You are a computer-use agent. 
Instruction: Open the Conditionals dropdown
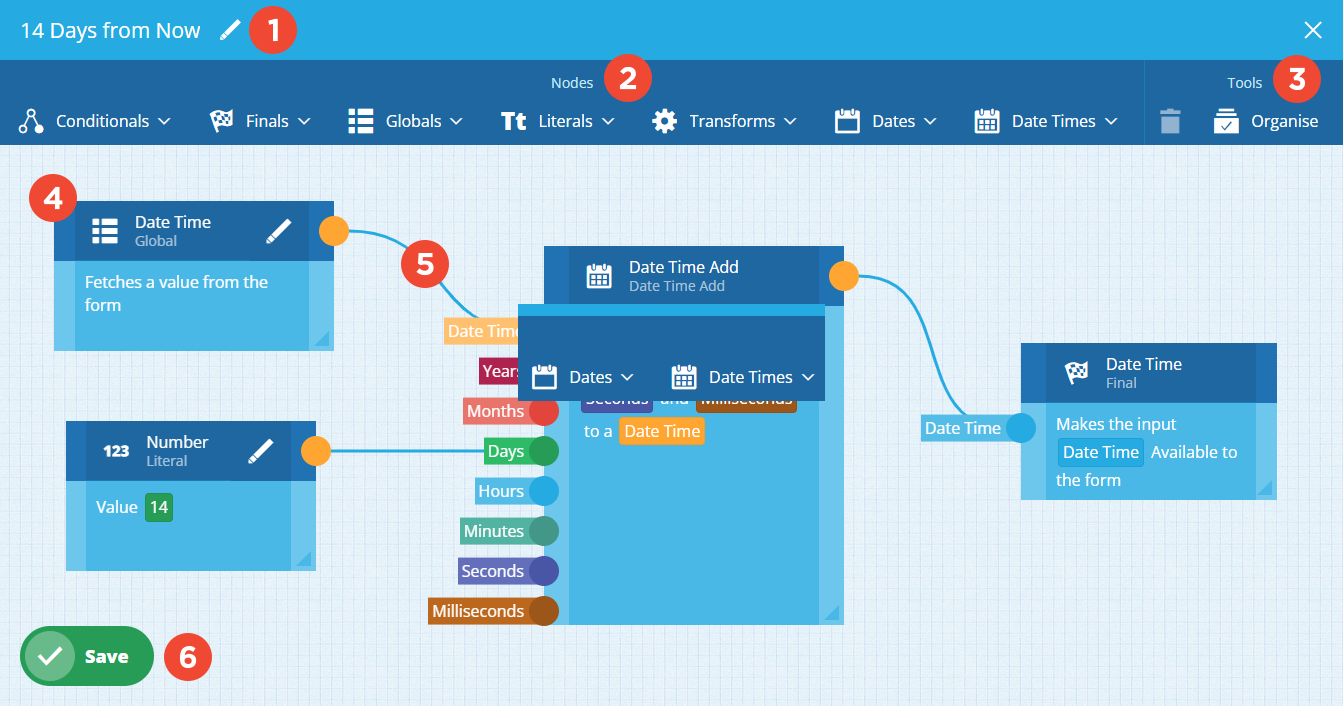coord(95,121)
